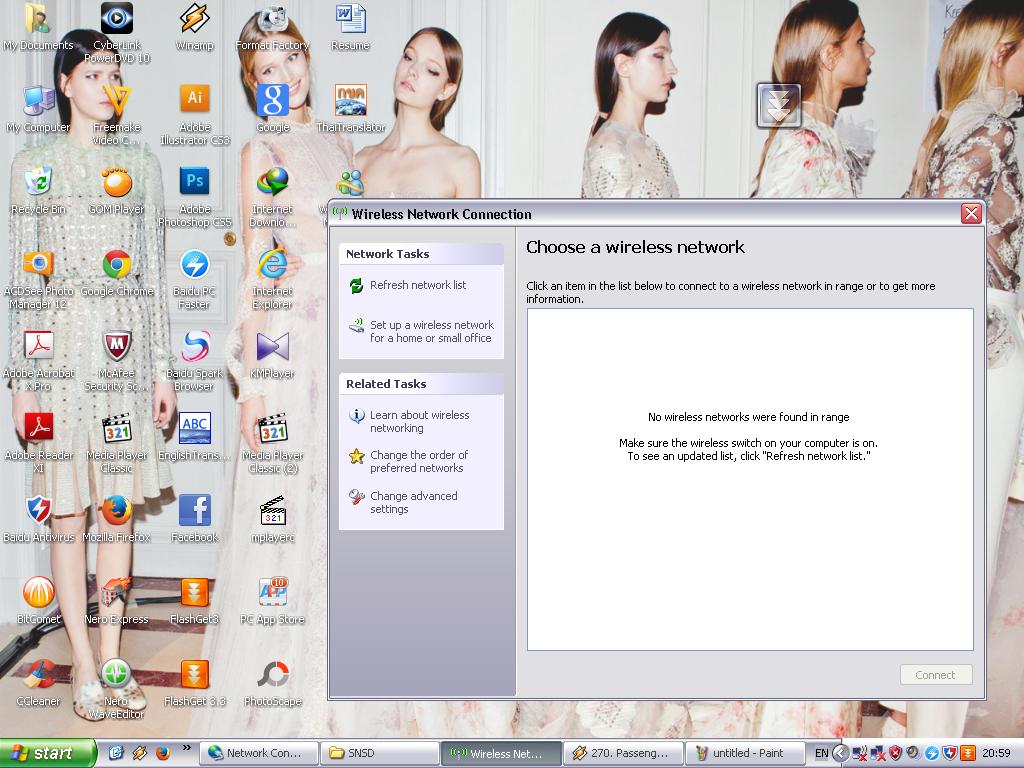Click the grayed-out Connect button
This screenshot has height=768, width=1024.
tap(935, 675)
